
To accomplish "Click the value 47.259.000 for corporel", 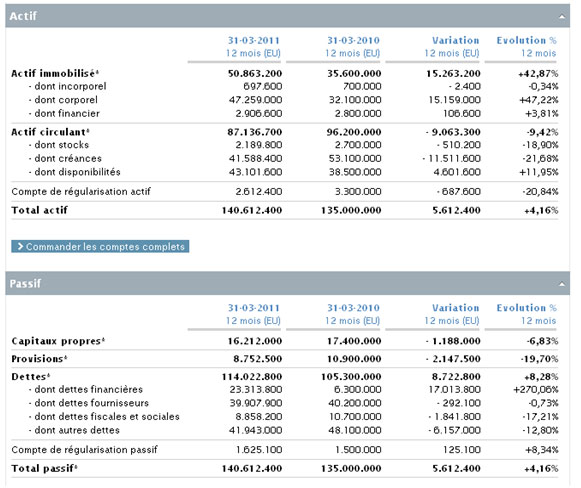I will (x=255, y=100).
